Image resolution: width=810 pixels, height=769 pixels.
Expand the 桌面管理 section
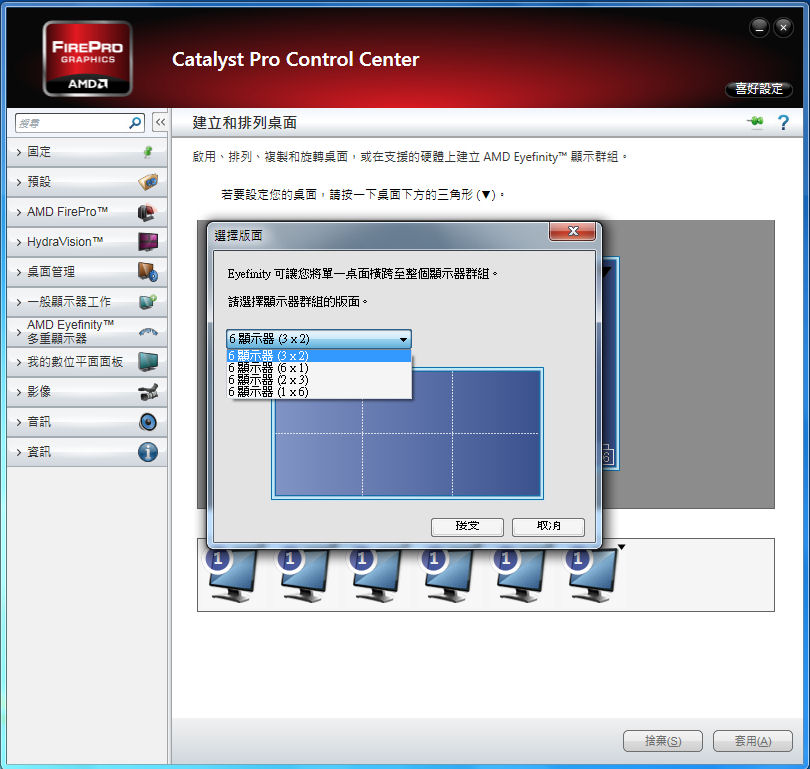(x=87, y=272)
